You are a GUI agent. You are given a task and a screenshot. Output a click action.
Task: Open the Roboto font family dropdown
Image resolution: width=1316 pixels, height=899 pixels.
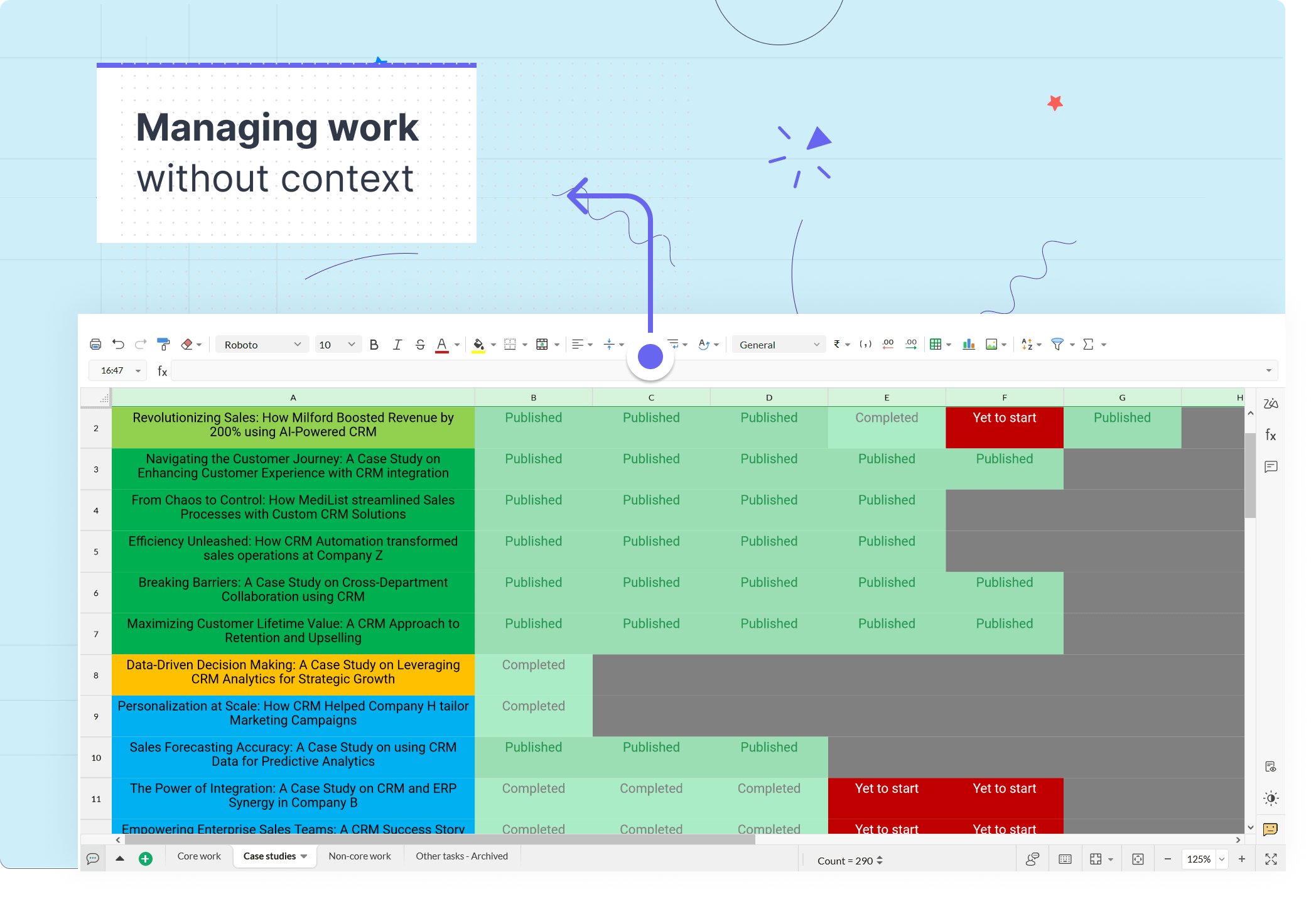pos(262,344)
